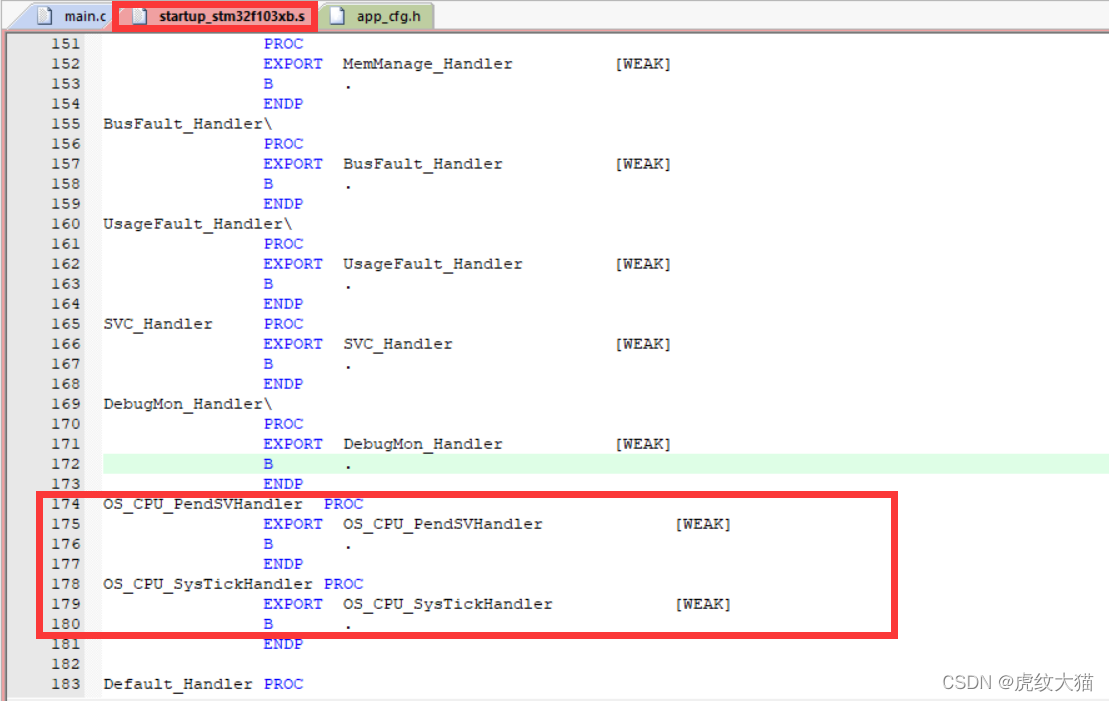1109x701 pixels.
Task: Click the startup_stm32f103xb.s file icon
Action: tap(140, 16)
